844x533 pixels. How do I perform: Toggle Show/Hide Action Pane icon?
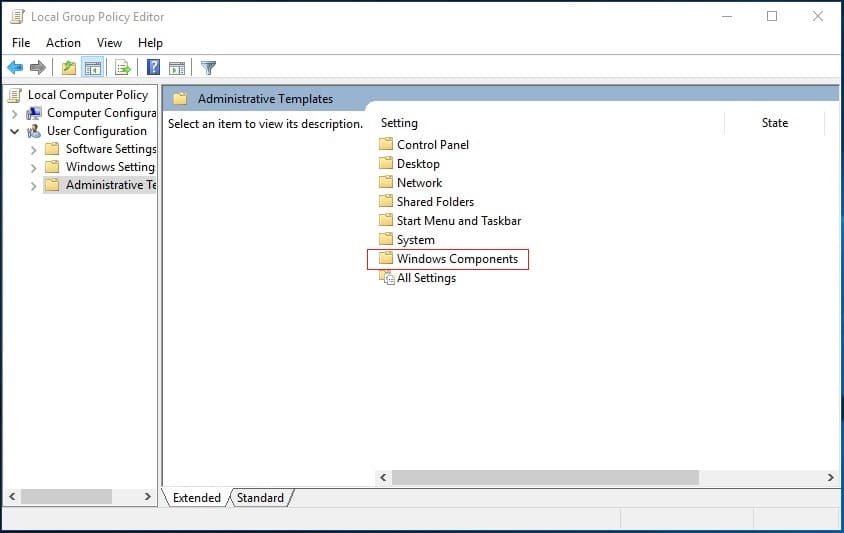point(177,68)
